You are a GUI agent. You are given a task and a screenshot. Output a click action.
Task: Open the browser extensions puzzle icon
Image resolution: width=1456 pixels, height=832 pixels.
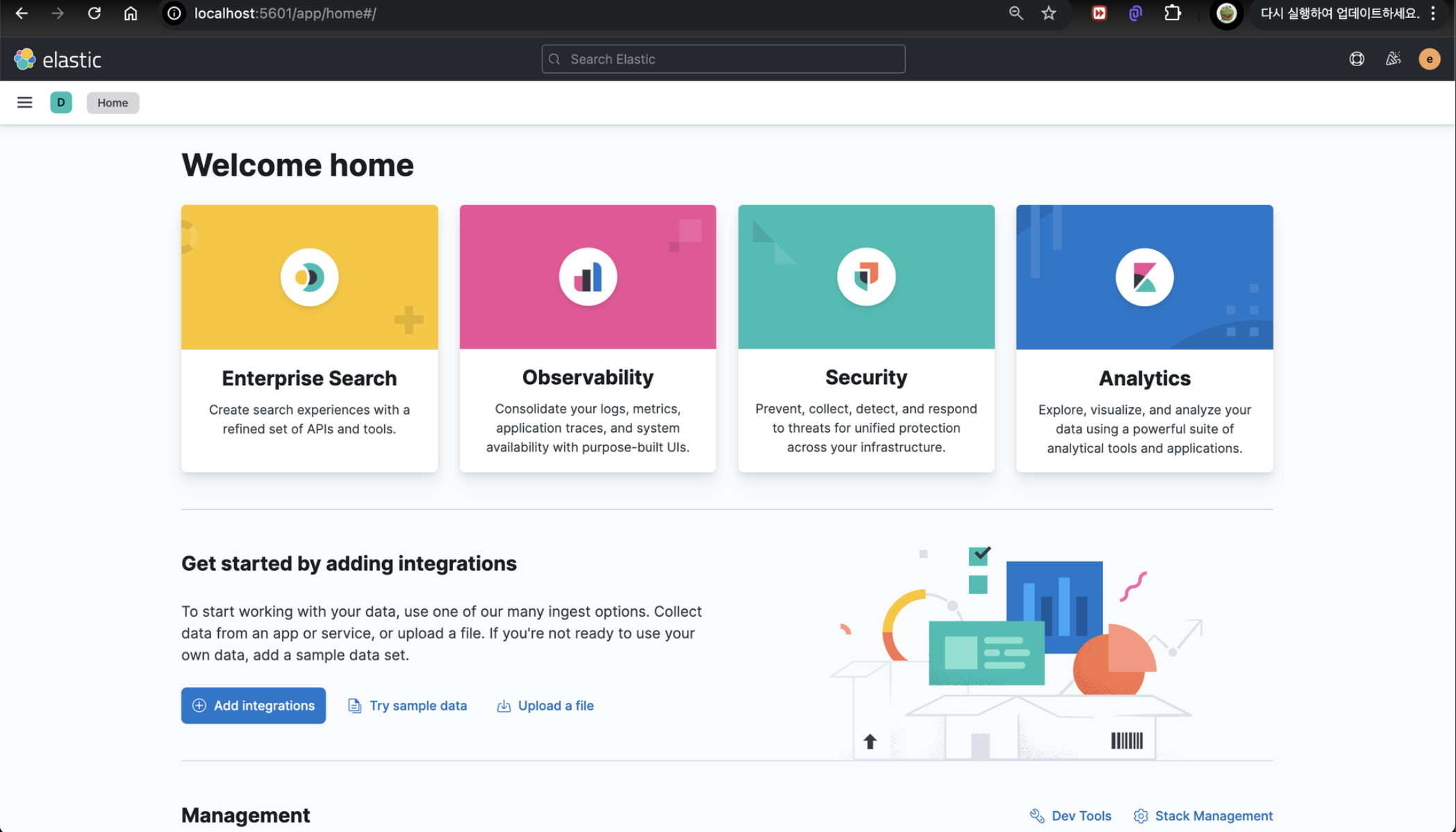(1172, 13)
